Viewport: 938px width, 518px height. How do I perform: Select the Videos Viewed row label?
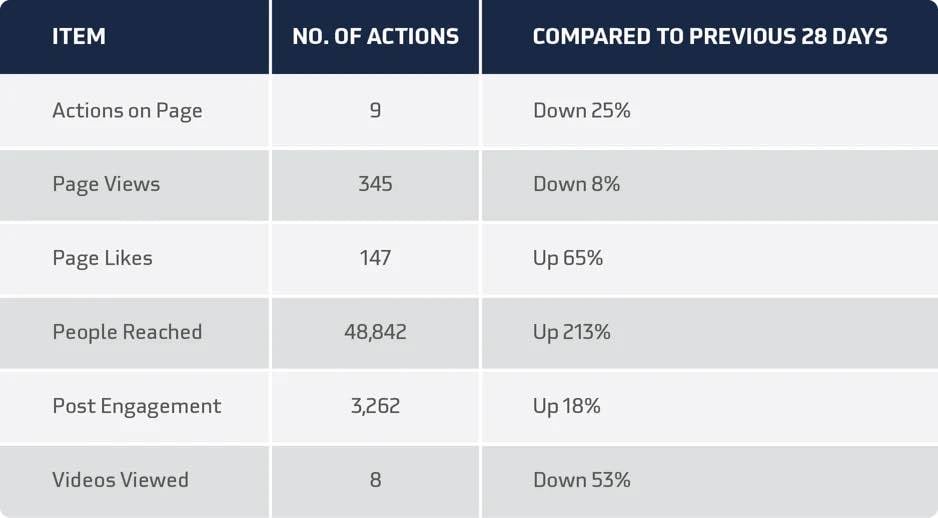120,480
